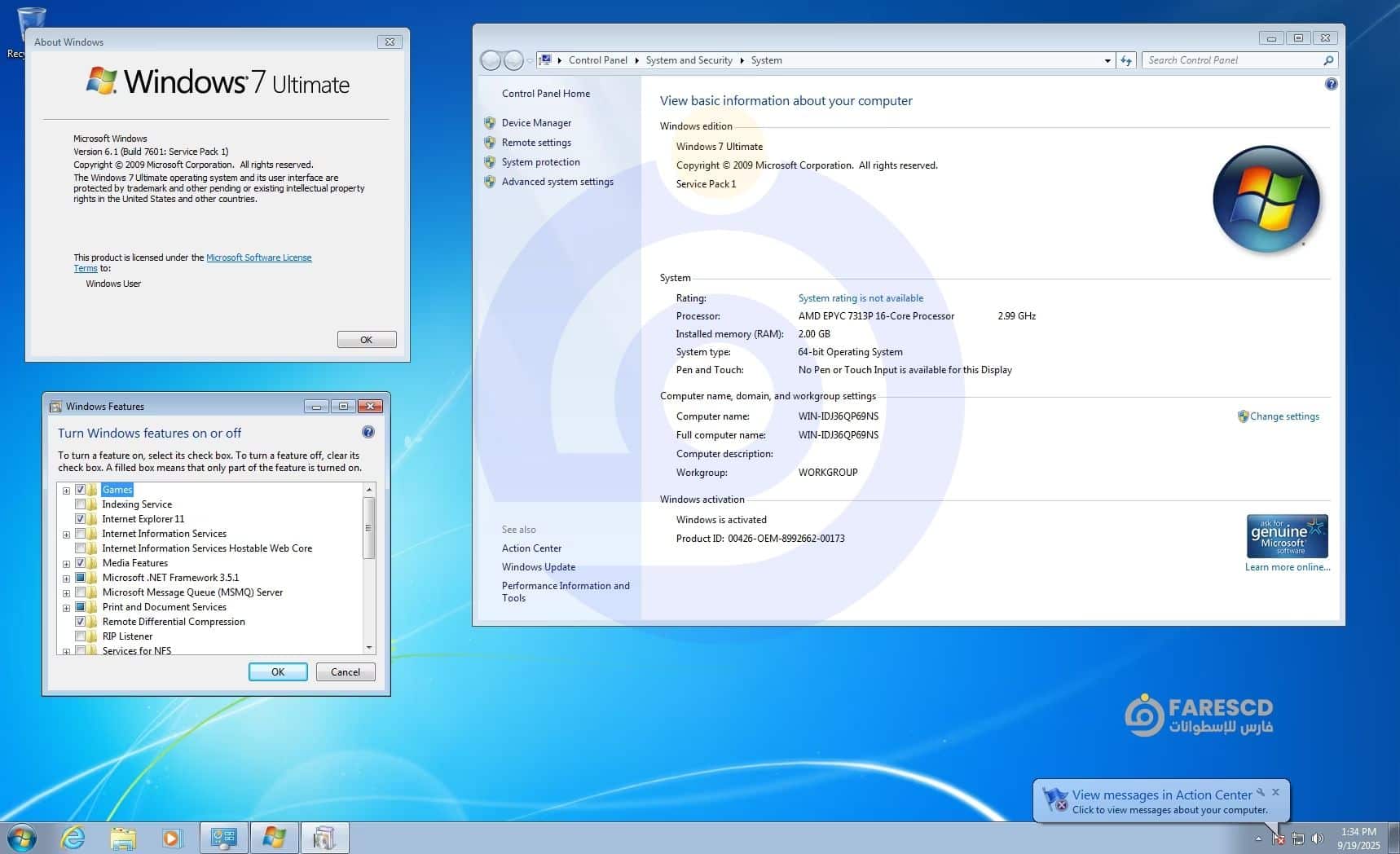This screenshot has height=854, width=1400.
Task: Open Windows Media Player from taskbar
Action: pos(172,838)
